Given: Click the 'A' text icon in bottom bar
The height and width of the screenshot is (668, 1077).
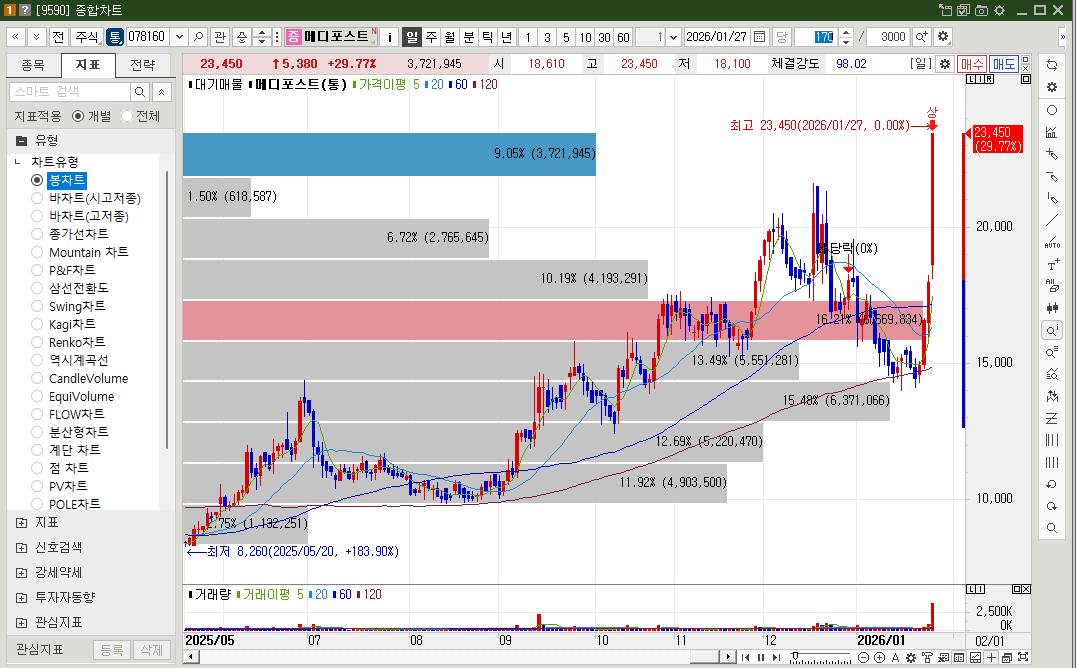Looking at the screenshot, I should [x=895, y=657].
